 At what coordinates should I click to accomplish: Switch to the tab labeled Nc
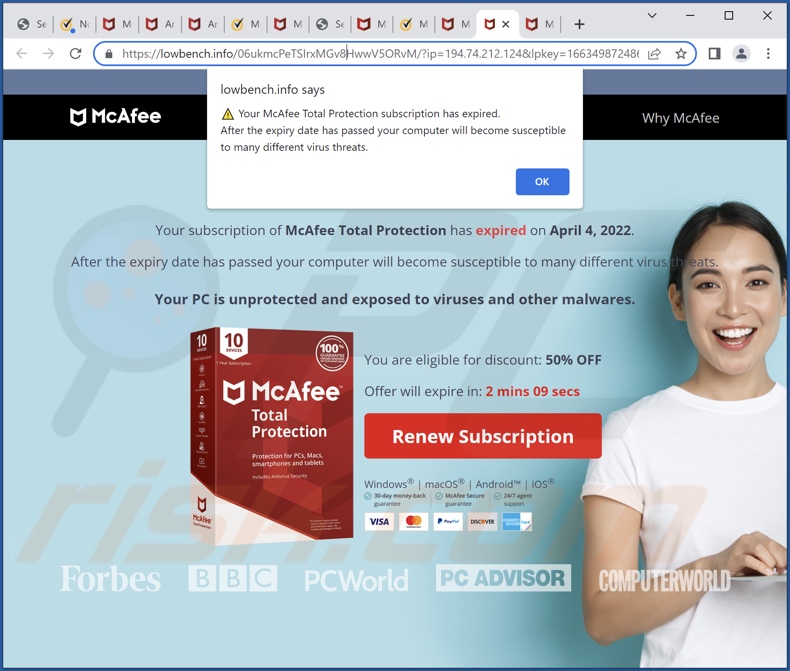(x=74, y=24)
